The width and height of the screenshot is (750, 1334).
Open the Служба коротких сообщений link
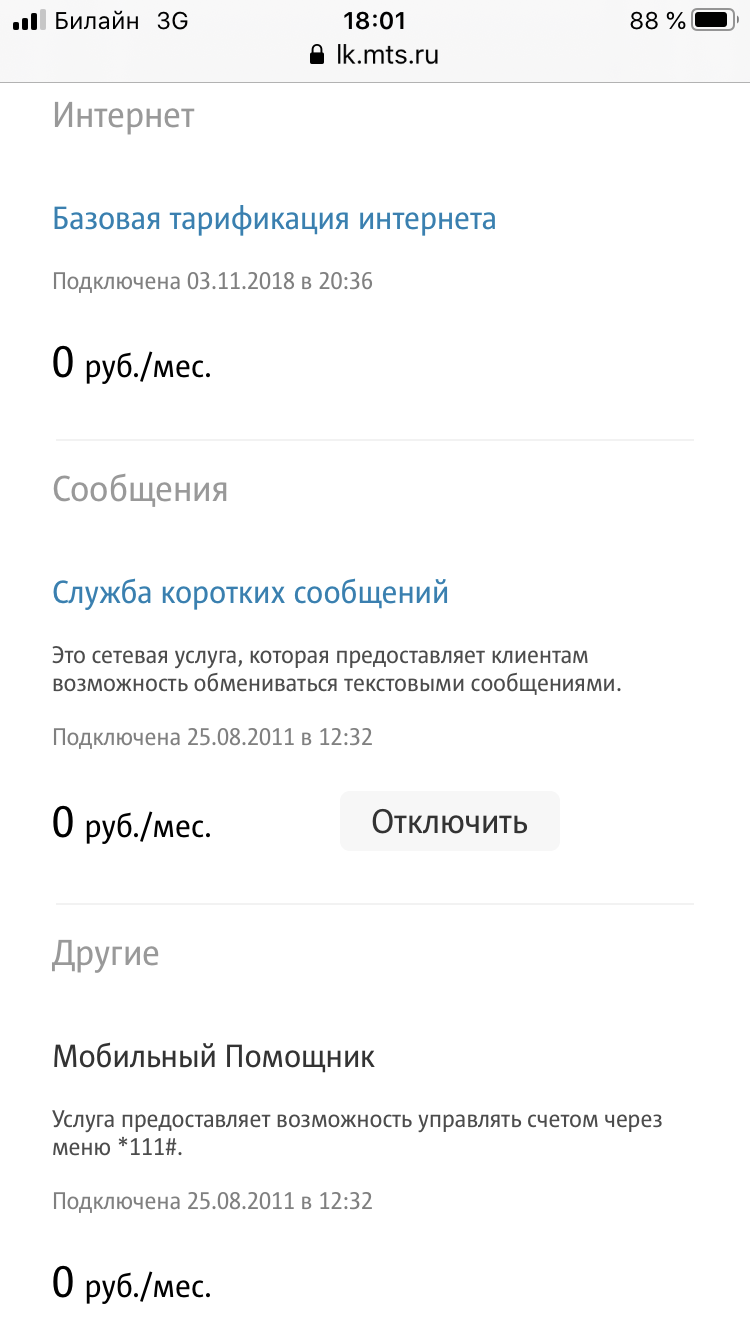point(250,593)
